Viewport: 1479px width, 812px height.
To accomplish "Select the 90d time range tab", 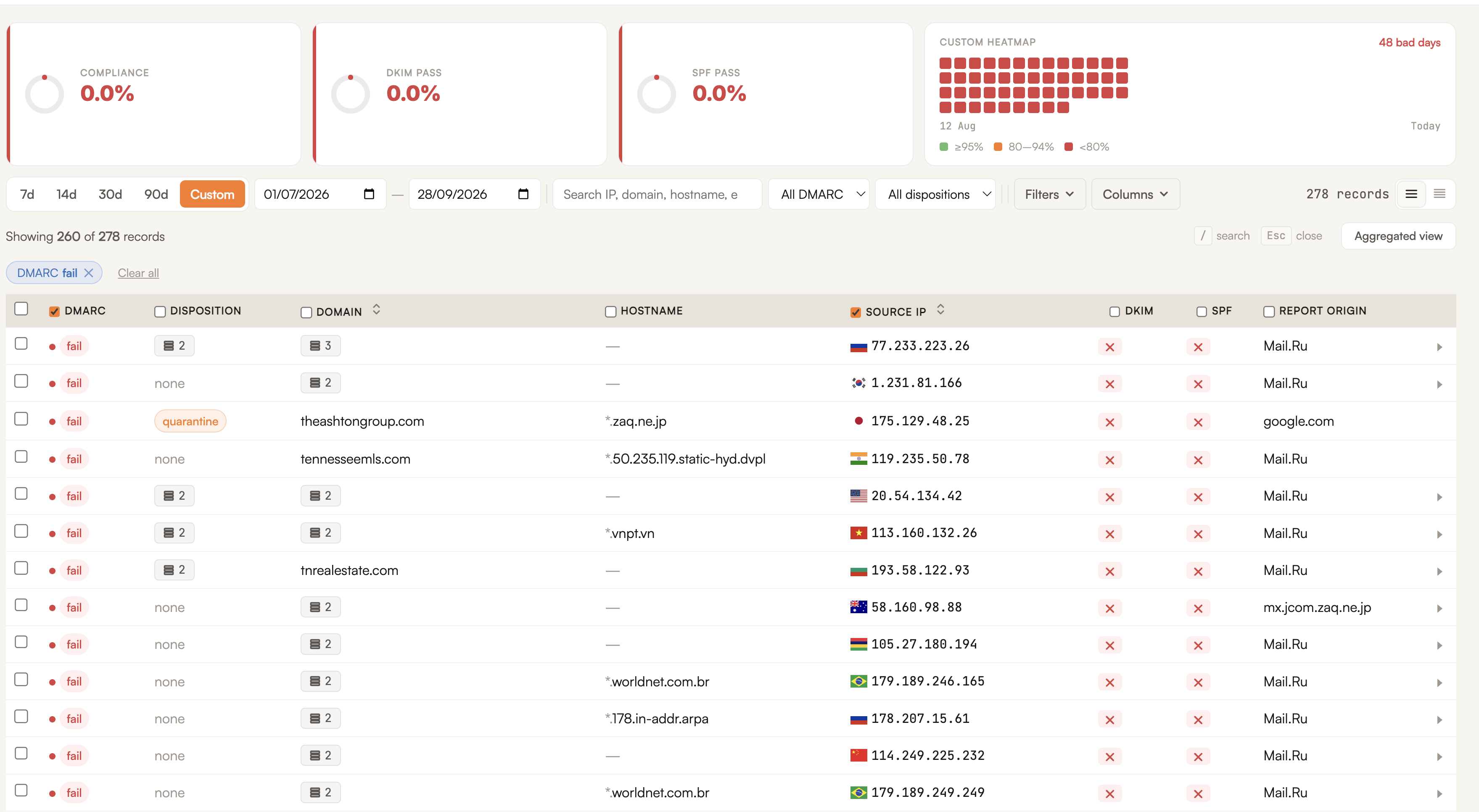I will point(156,194).
